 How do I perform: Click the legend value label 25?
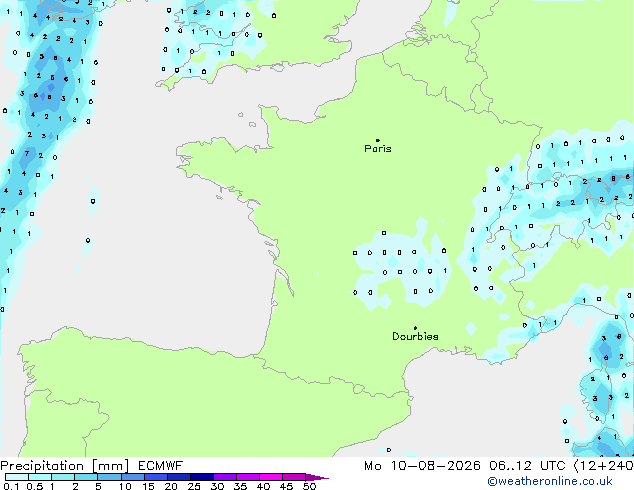(194, 486)
